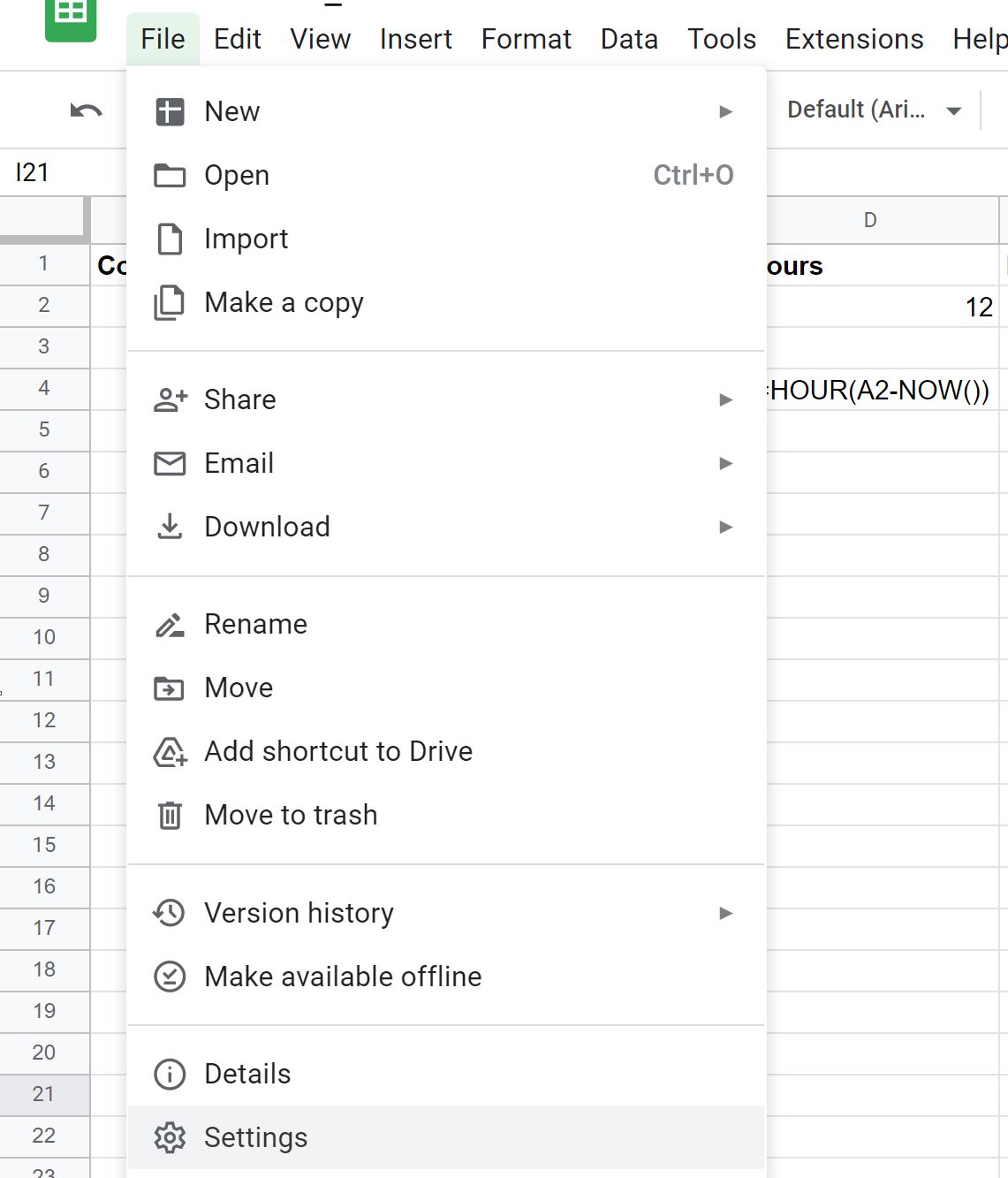This screenshot has width=1008, height=1178.
Task: Click the Add shortcut to Drive icon
Action: pos(170,750)
